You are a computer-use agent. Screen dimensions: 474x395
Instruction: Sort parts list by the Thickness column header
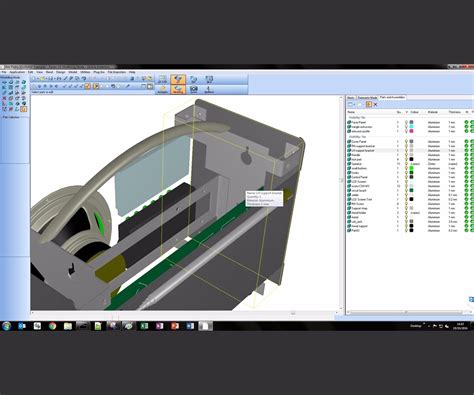(x=455, y=112)
